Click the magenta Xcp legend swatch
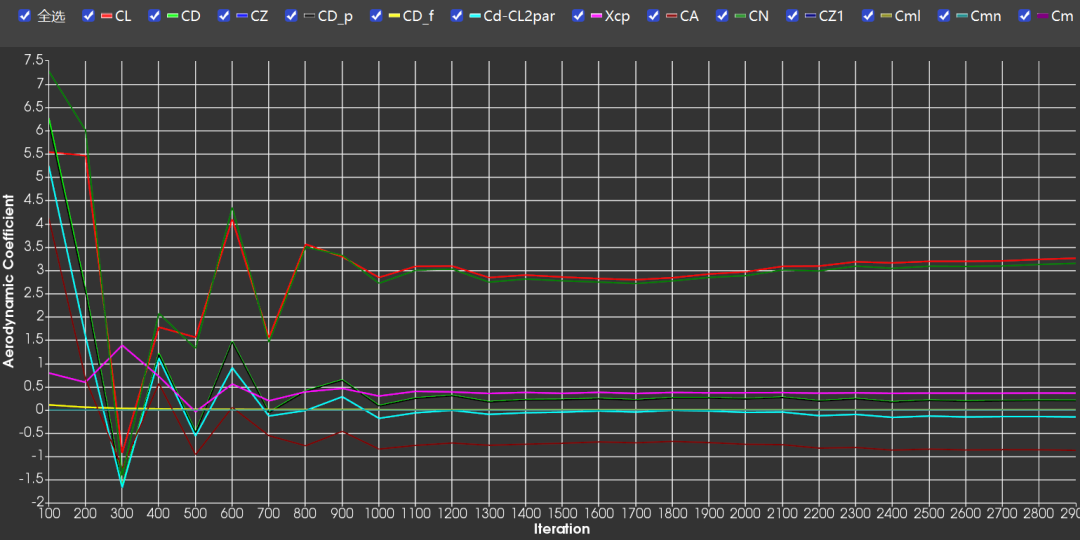The height and width of the screenshot is (540, 1080). point(597,16)
